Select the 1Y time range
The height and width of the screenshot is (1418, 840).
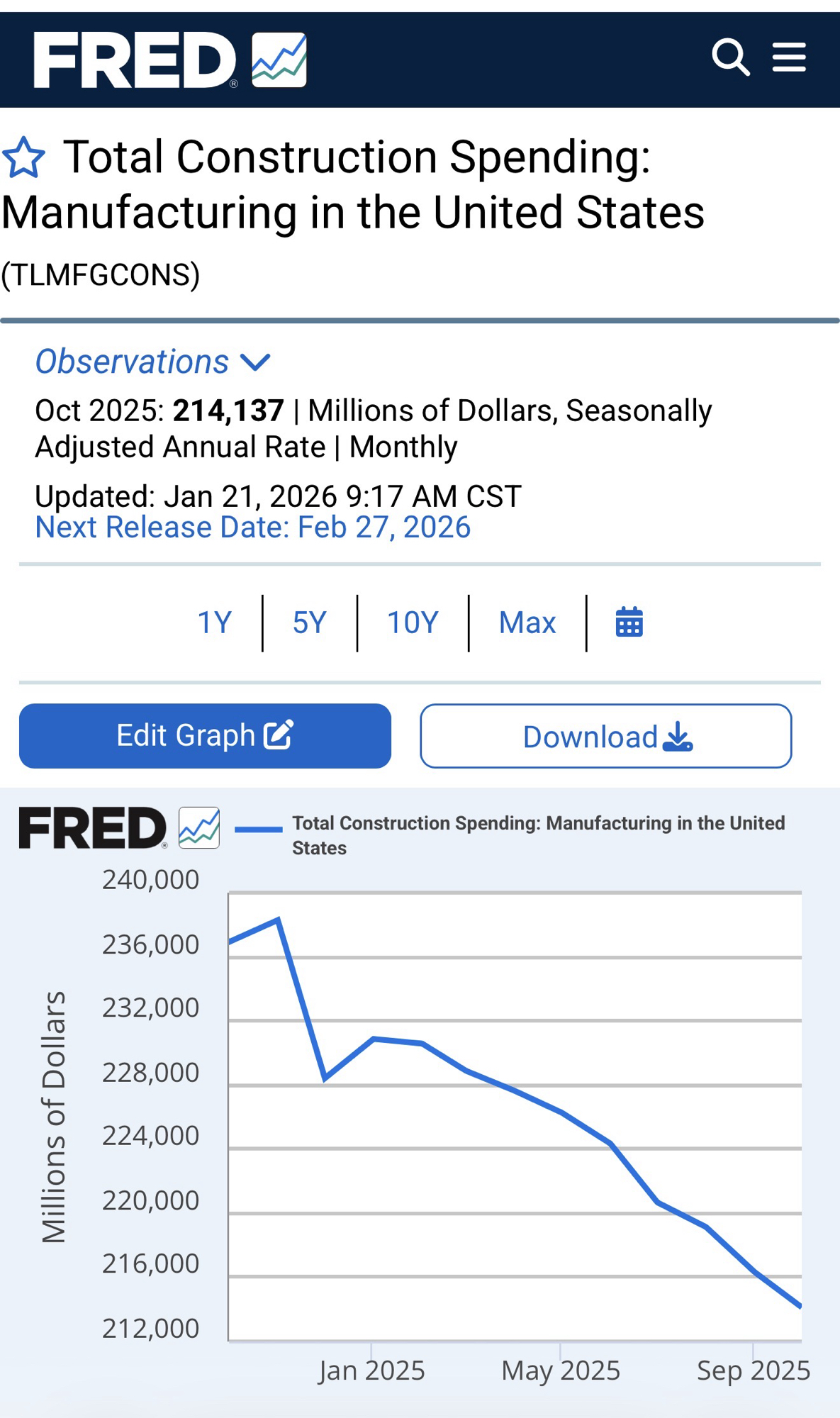214,623
